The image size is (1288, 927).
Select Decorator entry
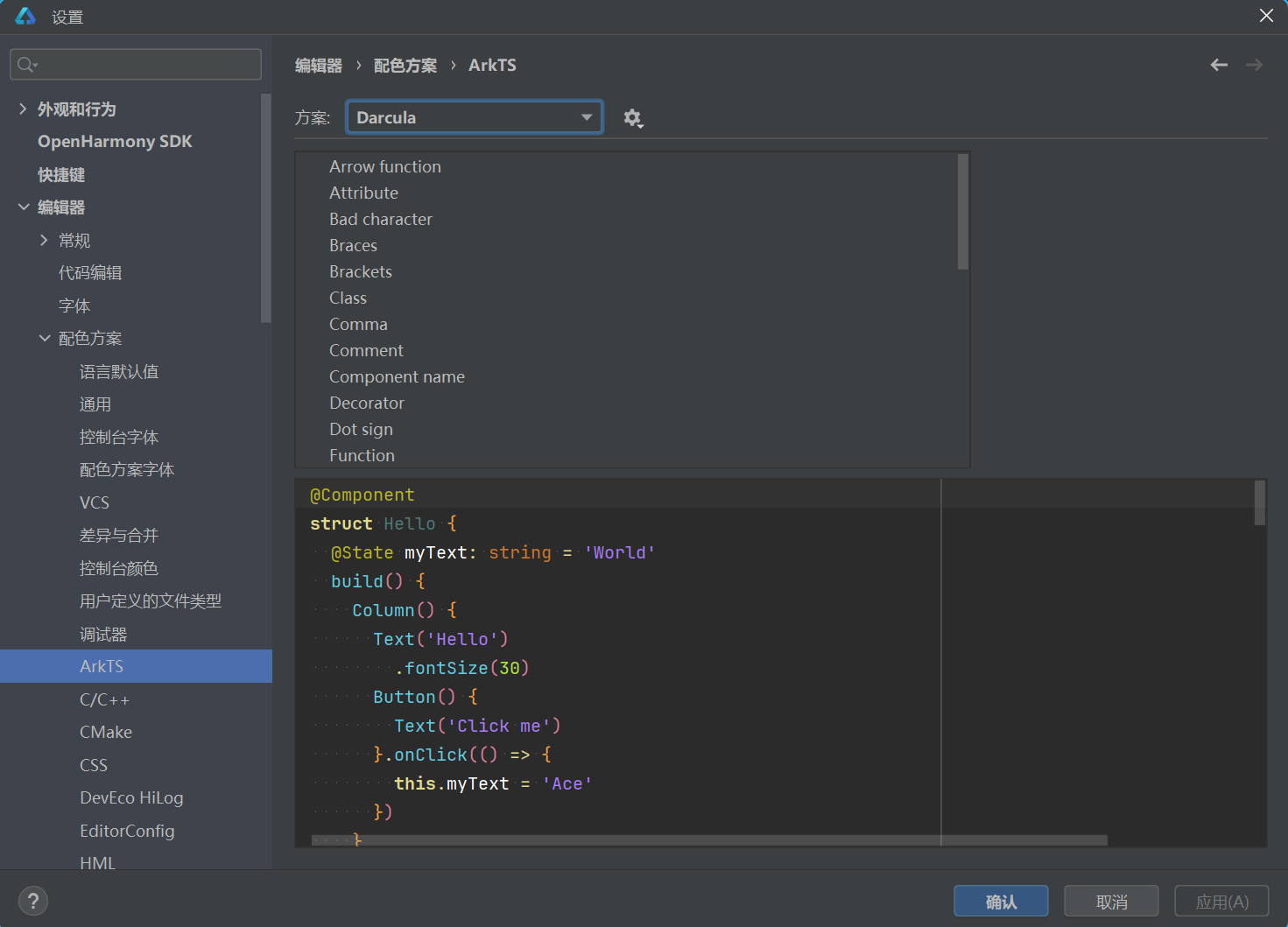tap(367, 403)
